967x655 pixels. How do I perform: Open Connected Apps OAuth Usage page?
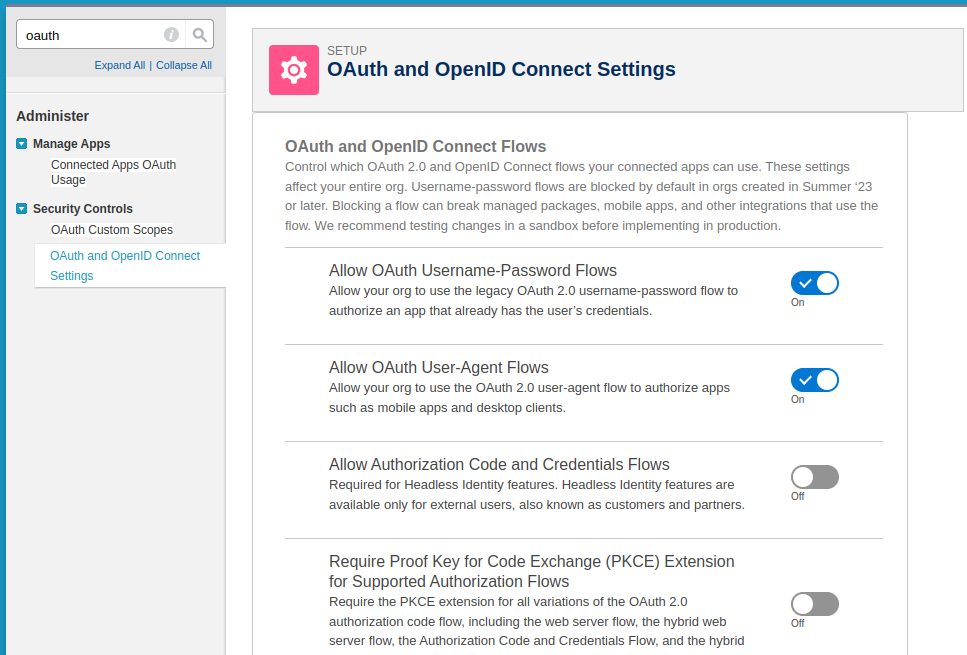point(113,172)
